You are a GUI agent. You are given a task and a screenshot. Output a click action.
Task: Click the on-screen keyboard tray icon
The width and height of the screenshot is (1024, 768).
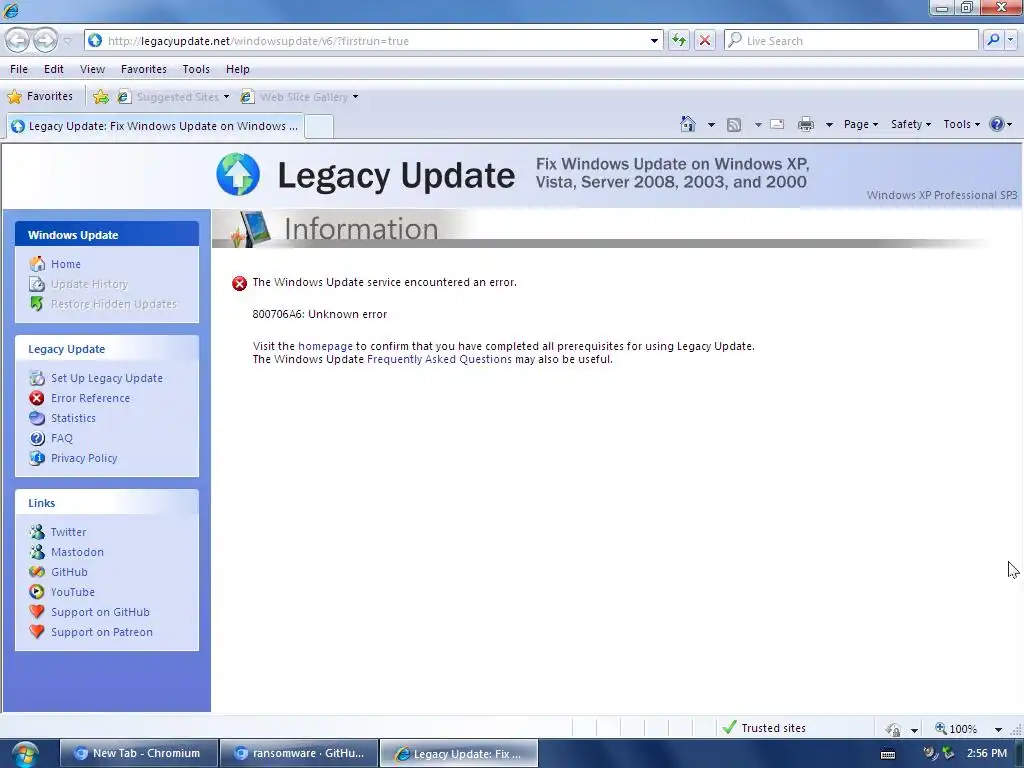888,754
